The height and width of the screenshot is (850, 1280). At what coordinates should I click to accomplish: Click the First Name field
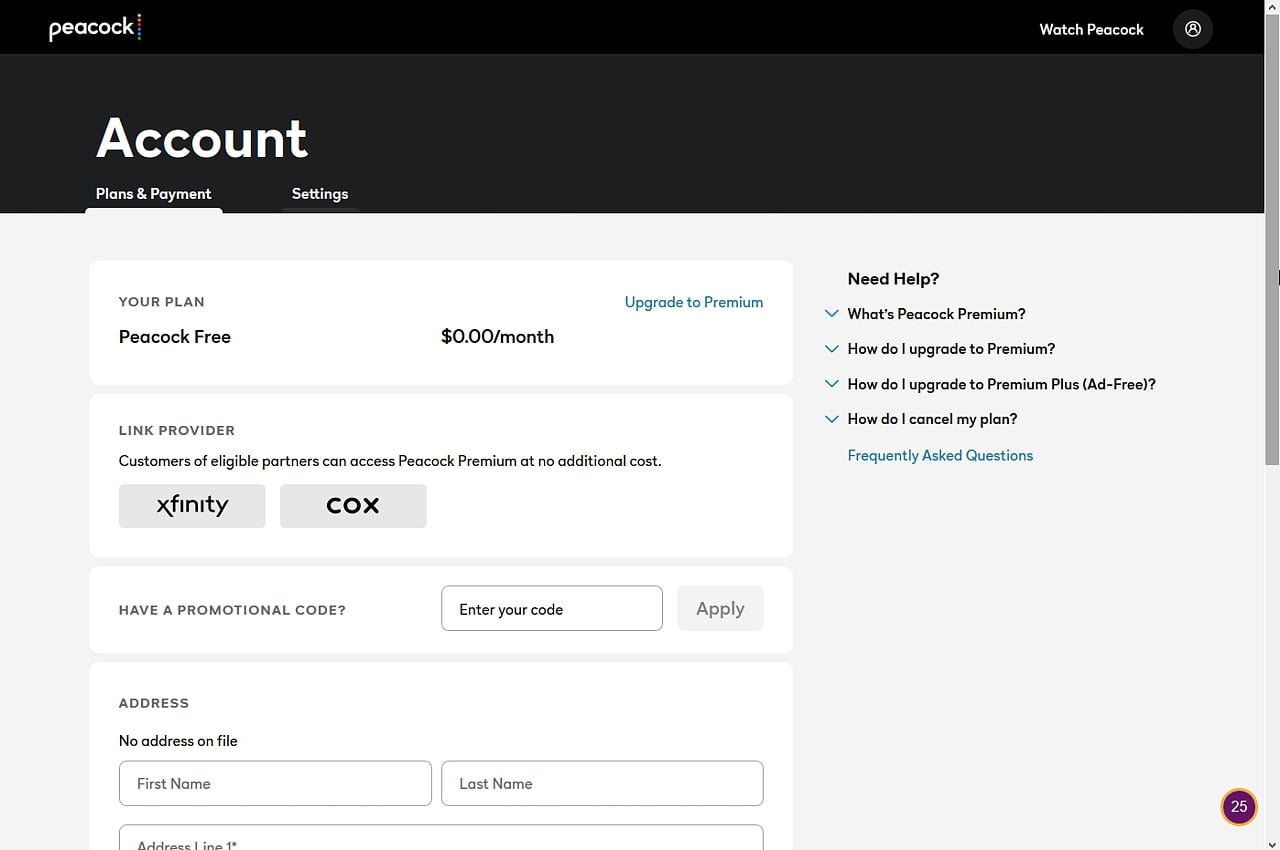click(x=275, y=784)
